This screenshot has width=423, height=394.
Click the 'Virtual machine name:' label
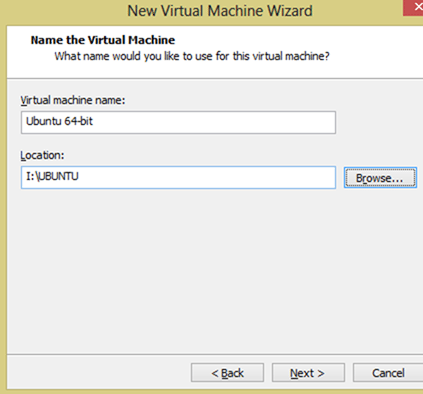[x=73, y=100]
